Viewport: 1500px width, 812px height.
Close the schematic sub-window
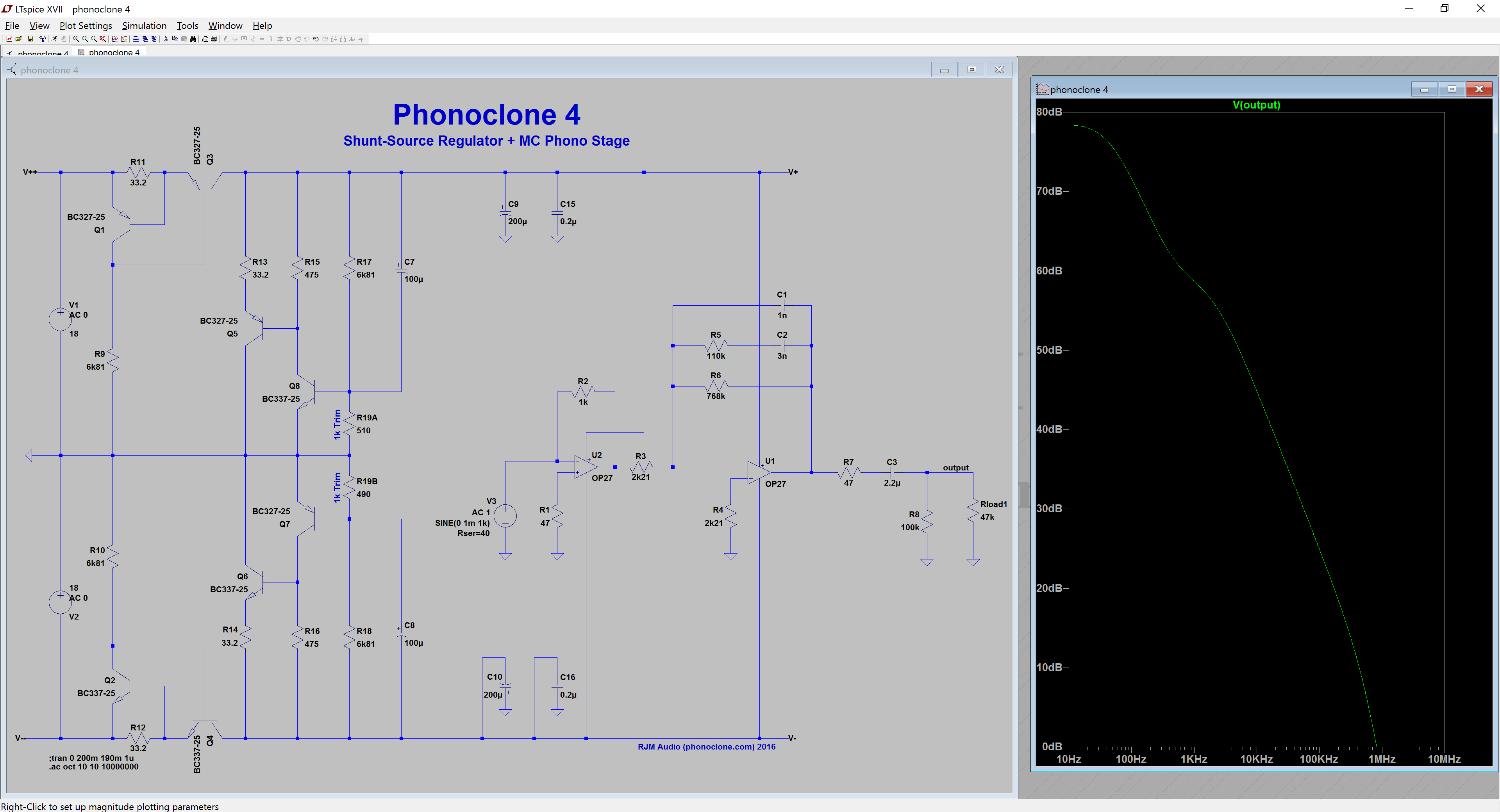999,70
